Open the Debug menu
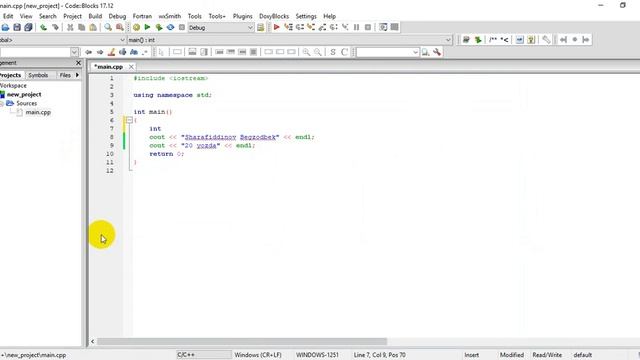The width and height of the screenshot is (640, 360). 117,16
